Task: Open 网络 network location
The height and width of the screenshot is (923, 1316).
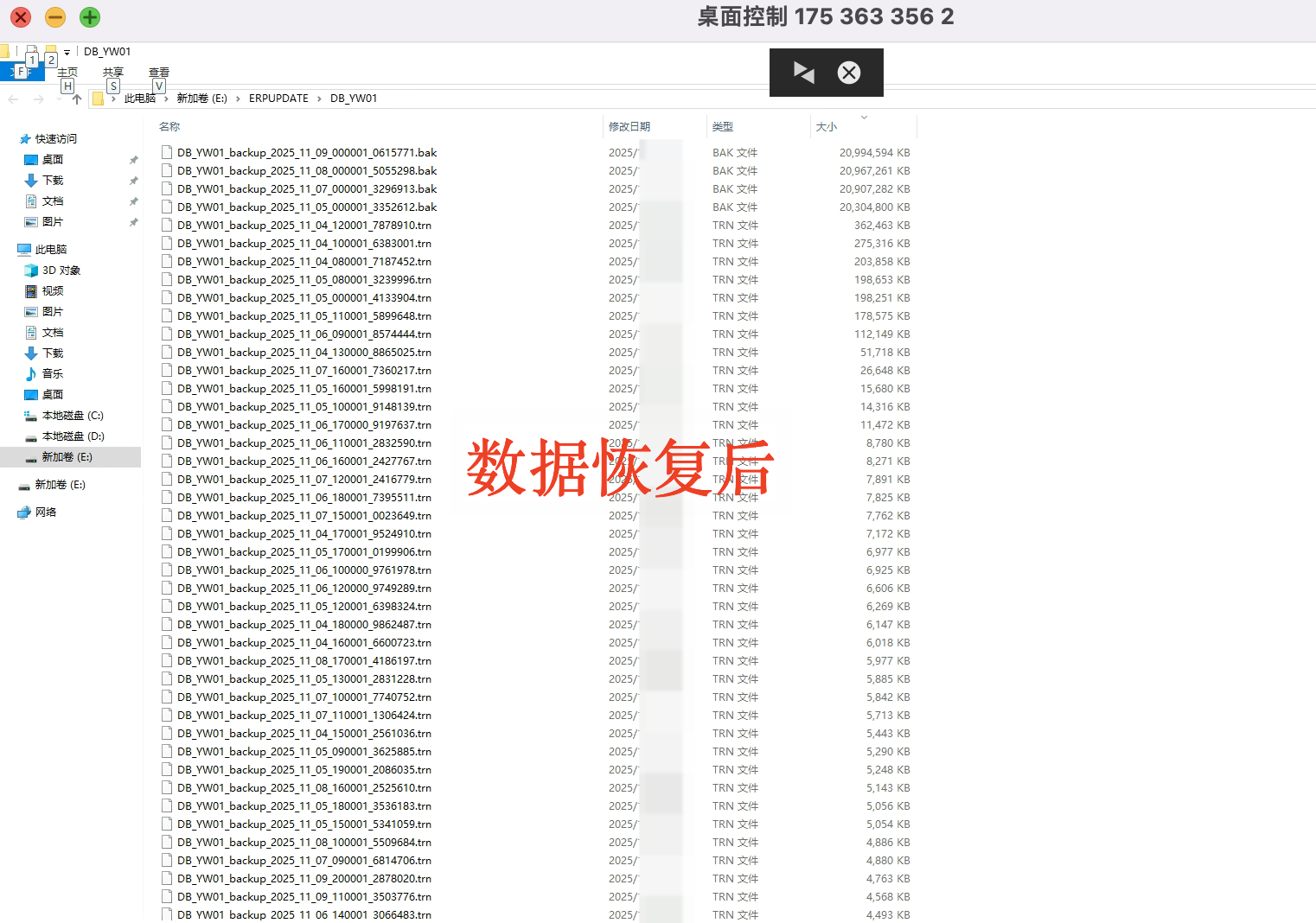Action: [x=45, y=512]
